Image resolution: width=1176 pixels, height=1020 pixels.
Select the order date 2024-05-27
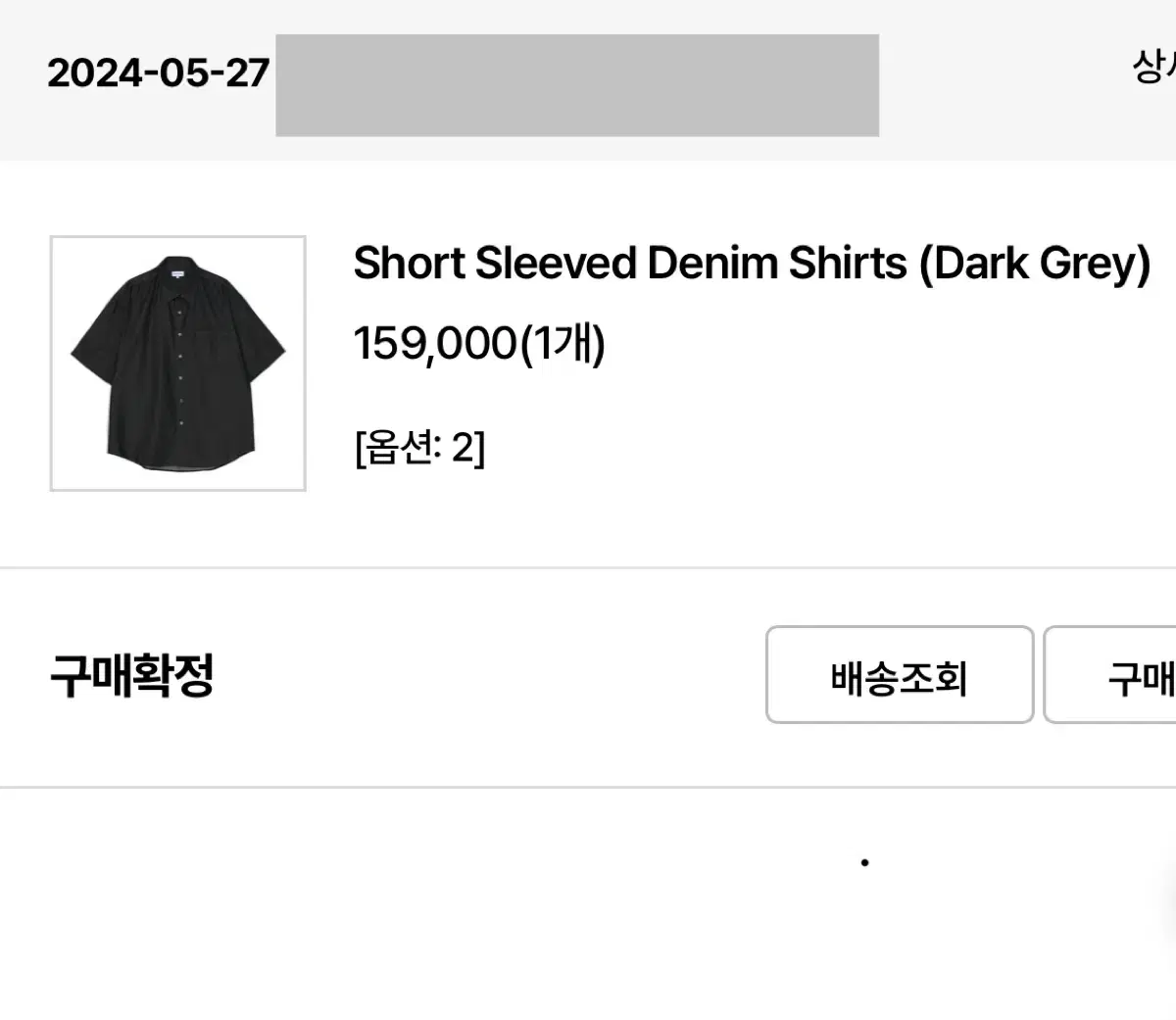pos(160,71)
